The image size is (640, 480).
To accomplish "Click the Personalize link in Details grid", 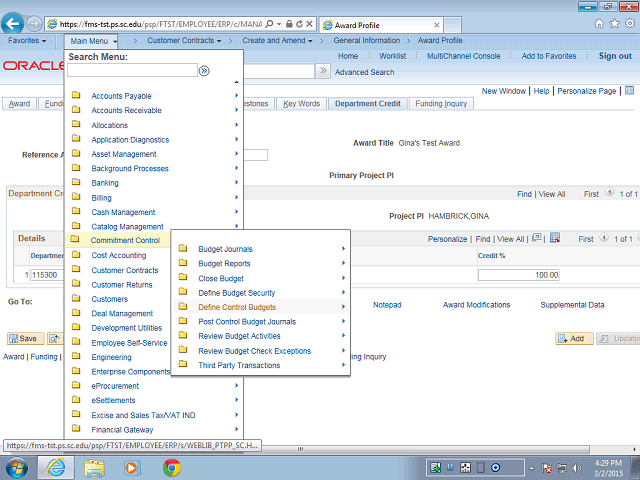I will point(447,239).
